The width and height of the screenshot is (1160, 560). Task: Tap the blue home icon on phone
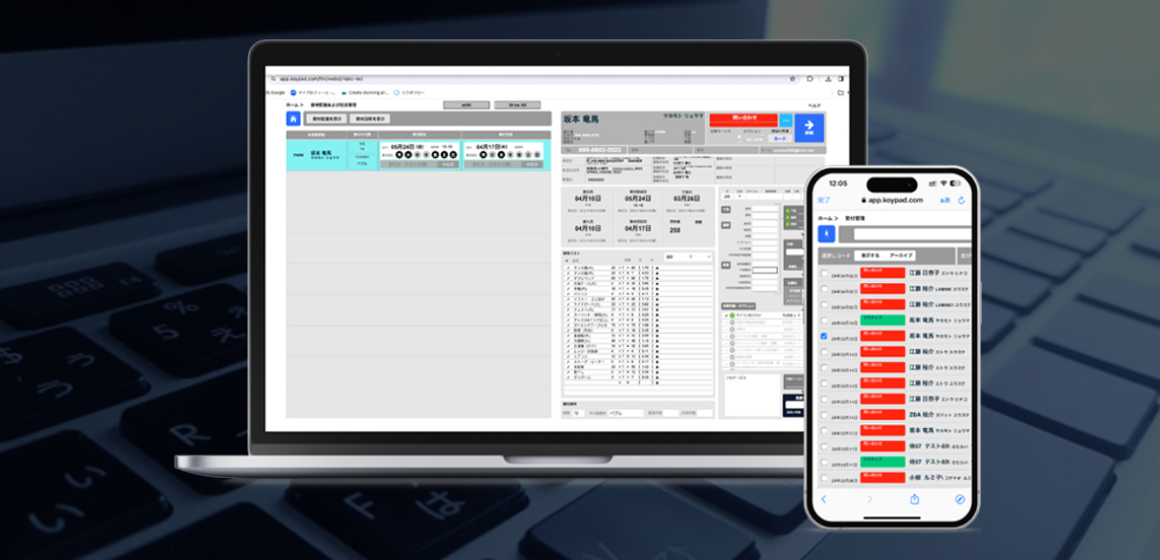click(x=826, y=234)
